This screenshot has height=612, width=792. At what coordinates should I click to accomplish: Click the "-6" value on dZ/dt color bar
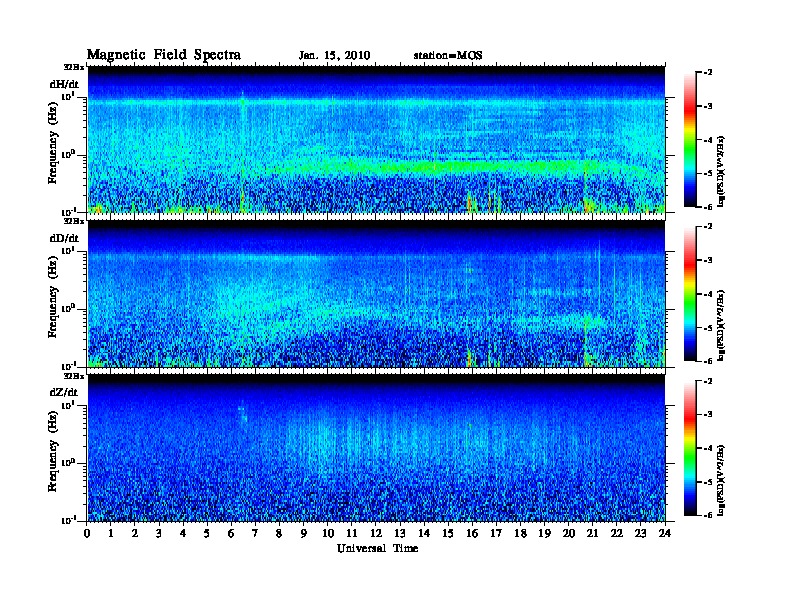pyautogui.click(x=708, y=516)
